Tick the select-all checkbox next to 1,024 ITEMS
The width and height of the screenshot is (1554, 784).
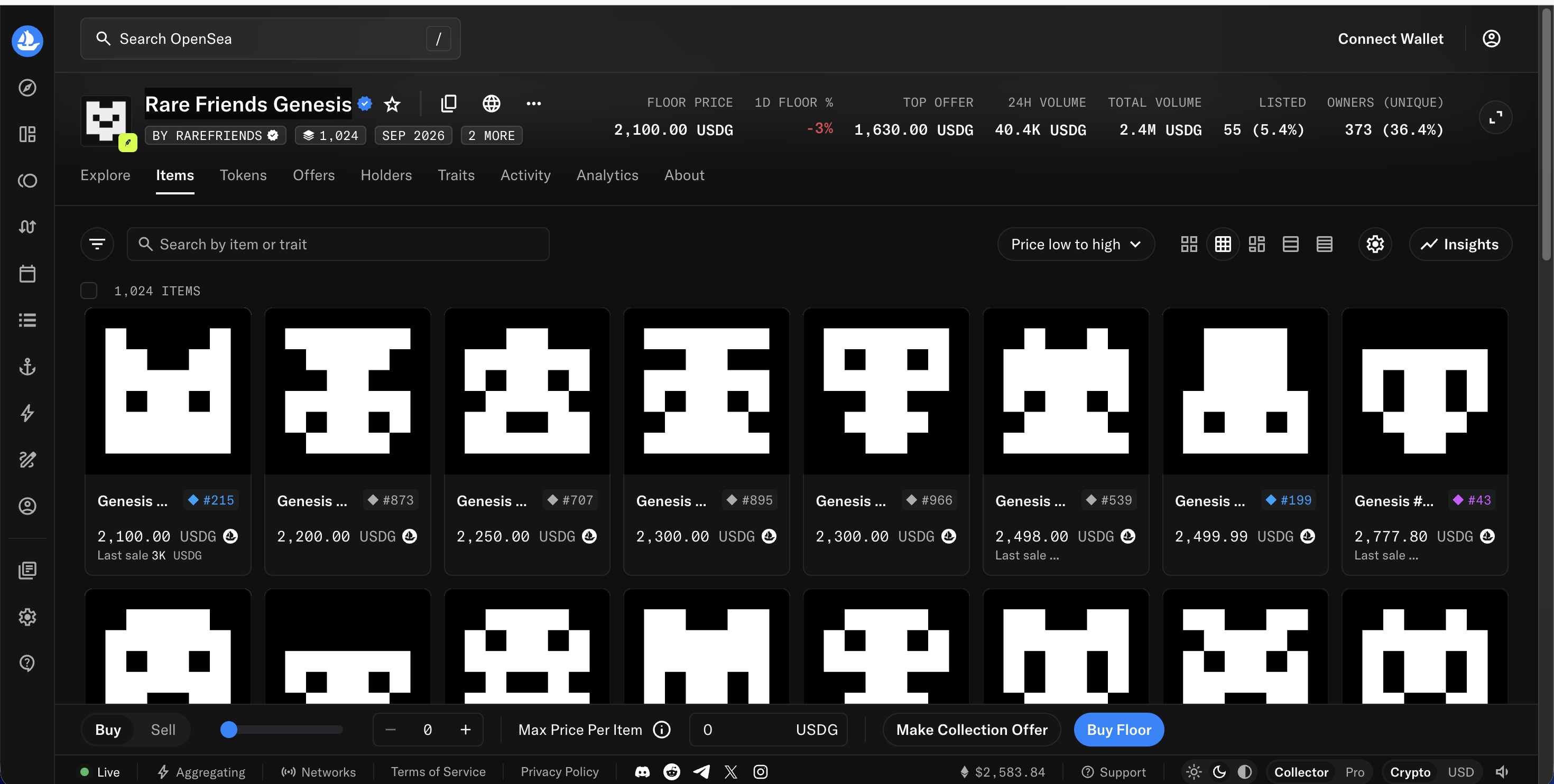click(89, 291)
